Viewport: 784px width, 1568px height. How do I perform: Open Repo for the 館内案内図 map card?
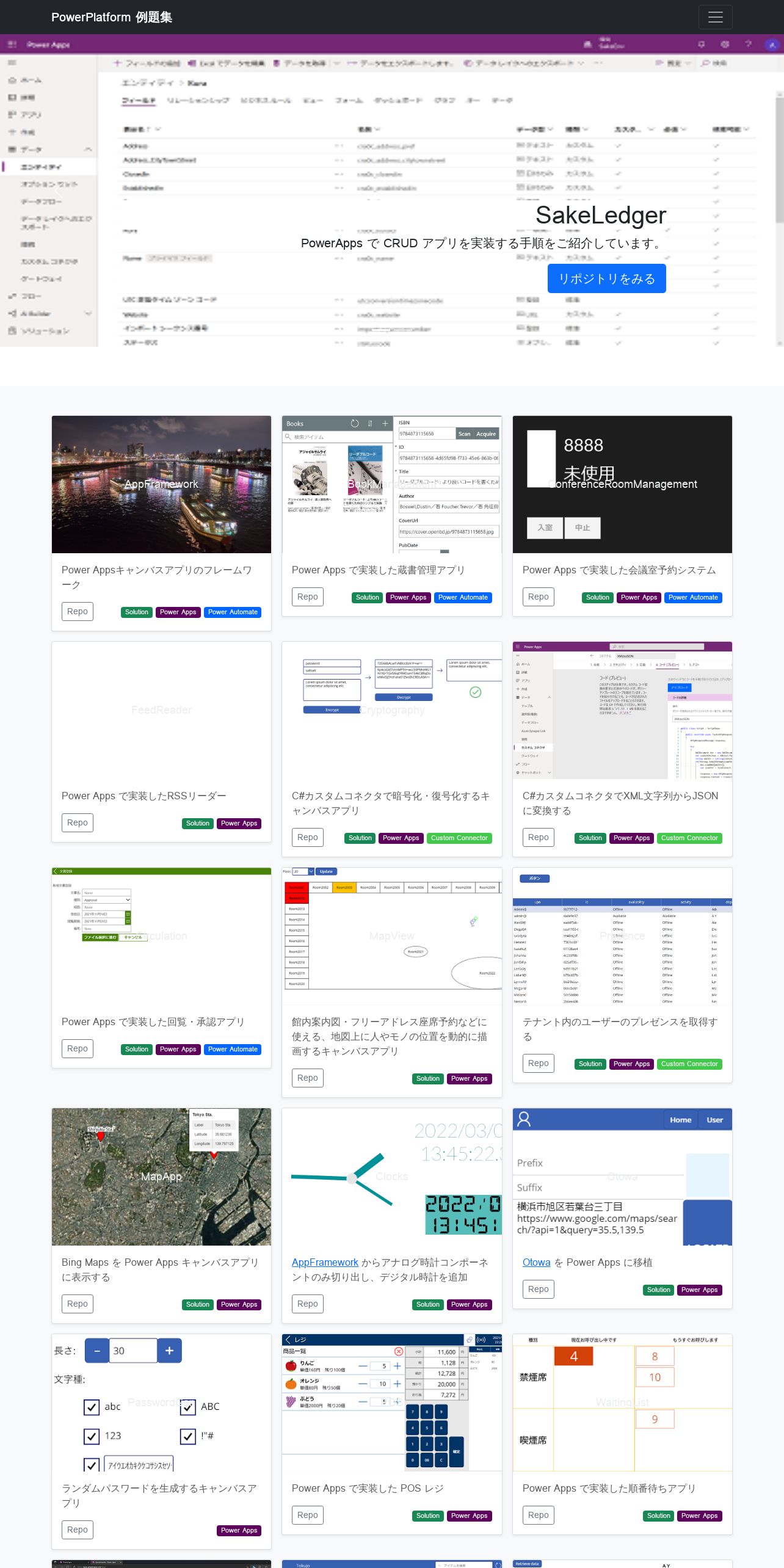[308, 1078]
